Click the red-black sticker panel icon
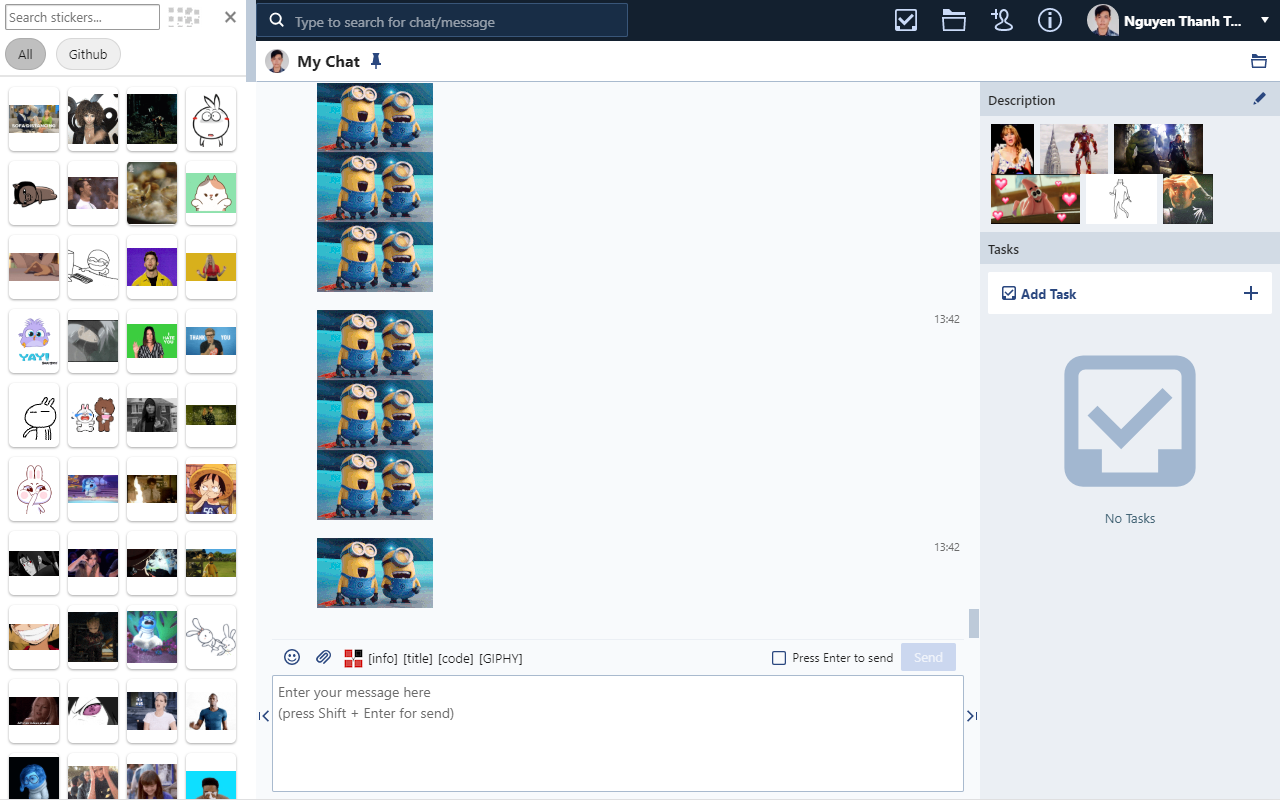The width and height of the screenshot is (1280, 800). pyautogui.click(x=353, y=658)
